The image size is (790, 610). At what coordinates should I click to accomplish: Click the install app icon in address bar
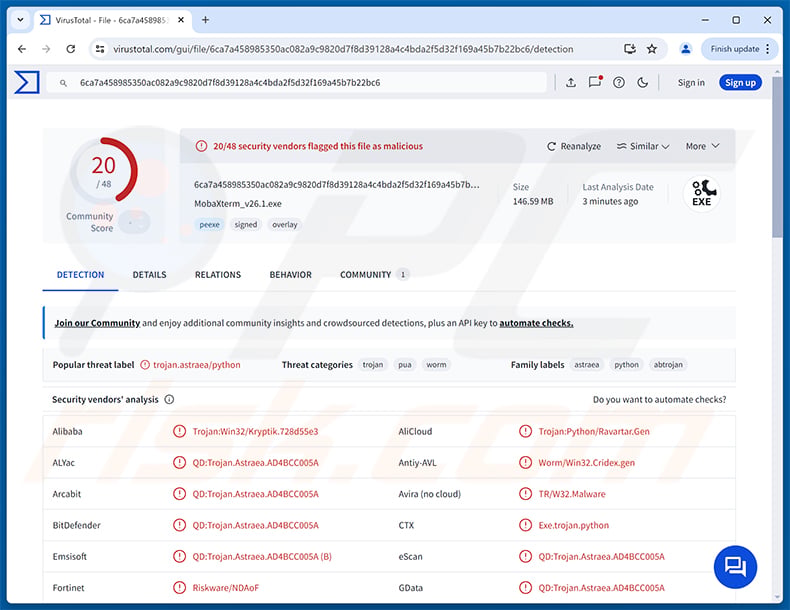(630, 49)
